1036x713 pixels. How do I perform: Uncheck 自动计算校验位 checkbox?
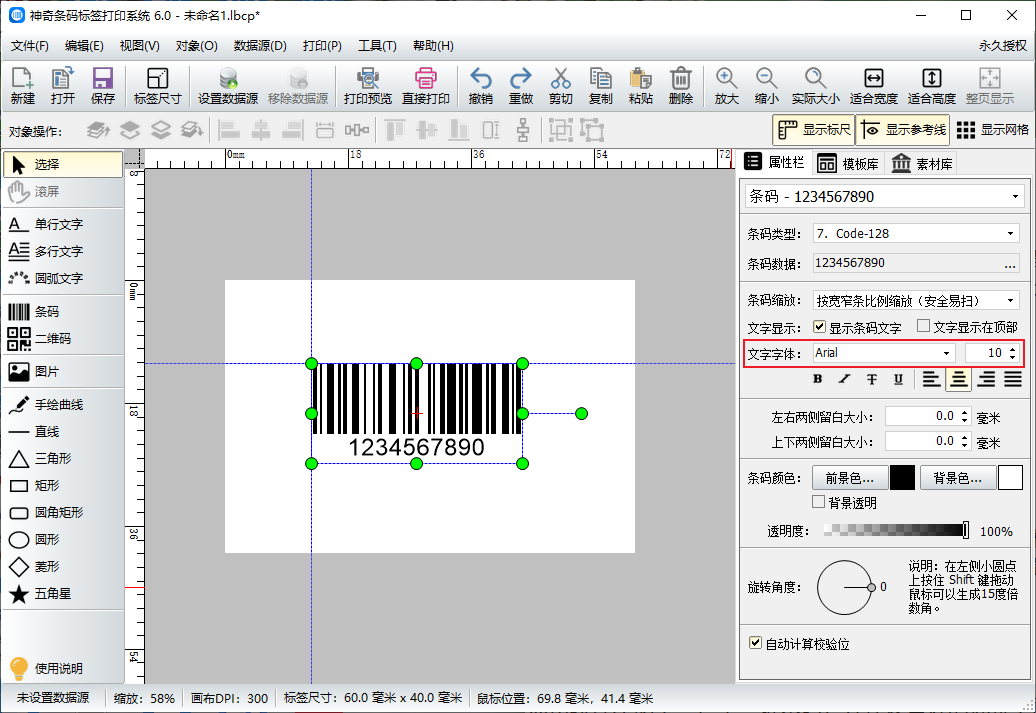coord(755,642)
